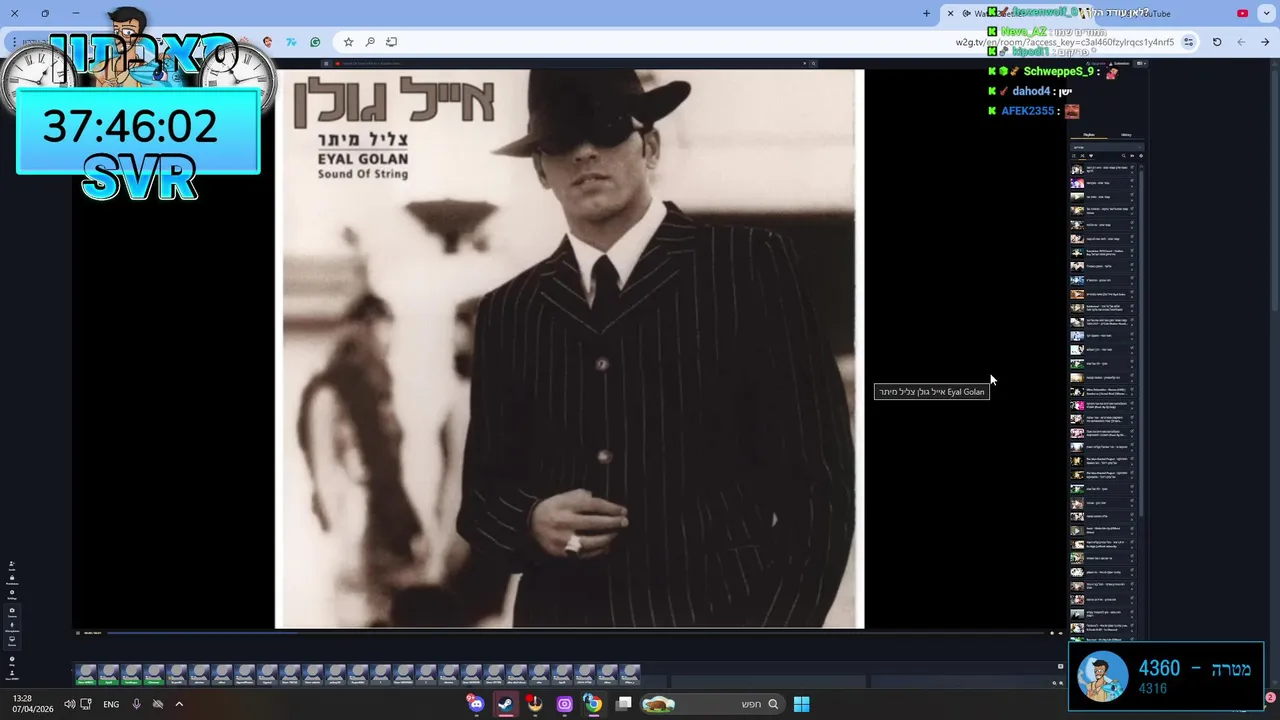The height and width of the screenshot is (720, 1280).
Task: Open the tab search dropdown chevron
Action: coord(1265,13)
